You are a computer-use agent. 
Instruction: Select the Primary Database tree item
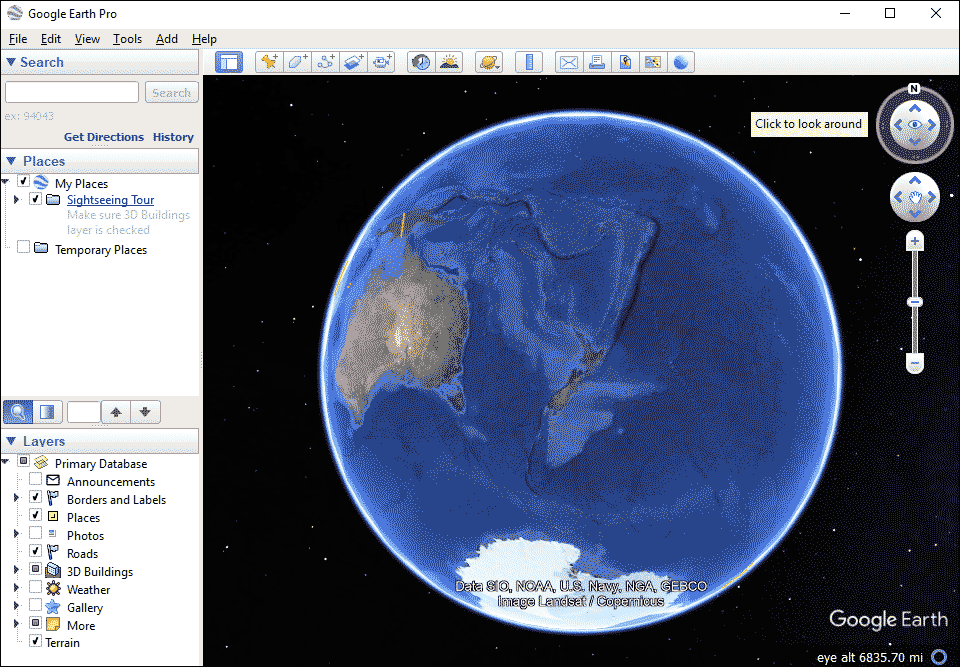coord(100,464)
